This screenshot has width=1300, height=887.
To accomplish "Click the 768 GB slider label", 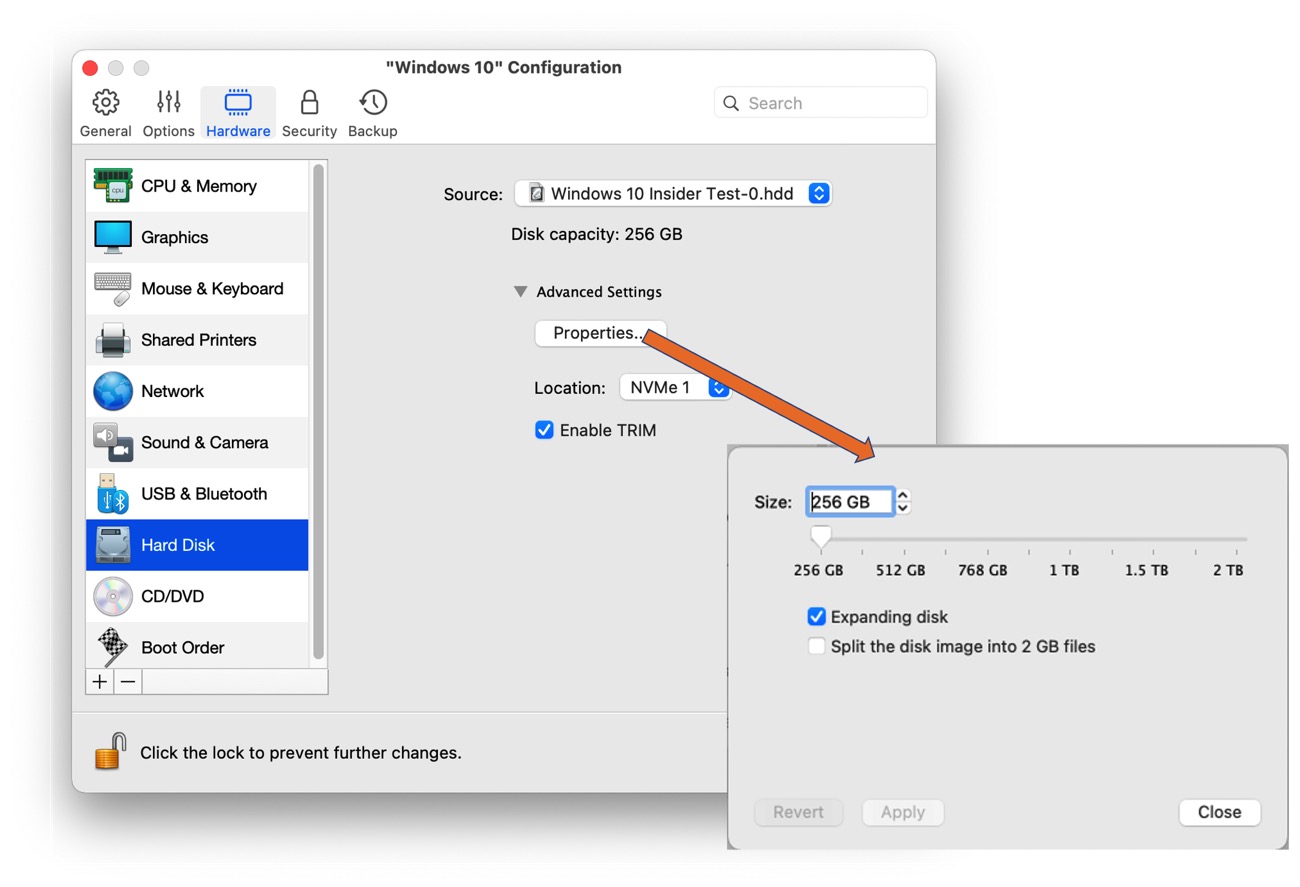I will (x=983, y=570).
